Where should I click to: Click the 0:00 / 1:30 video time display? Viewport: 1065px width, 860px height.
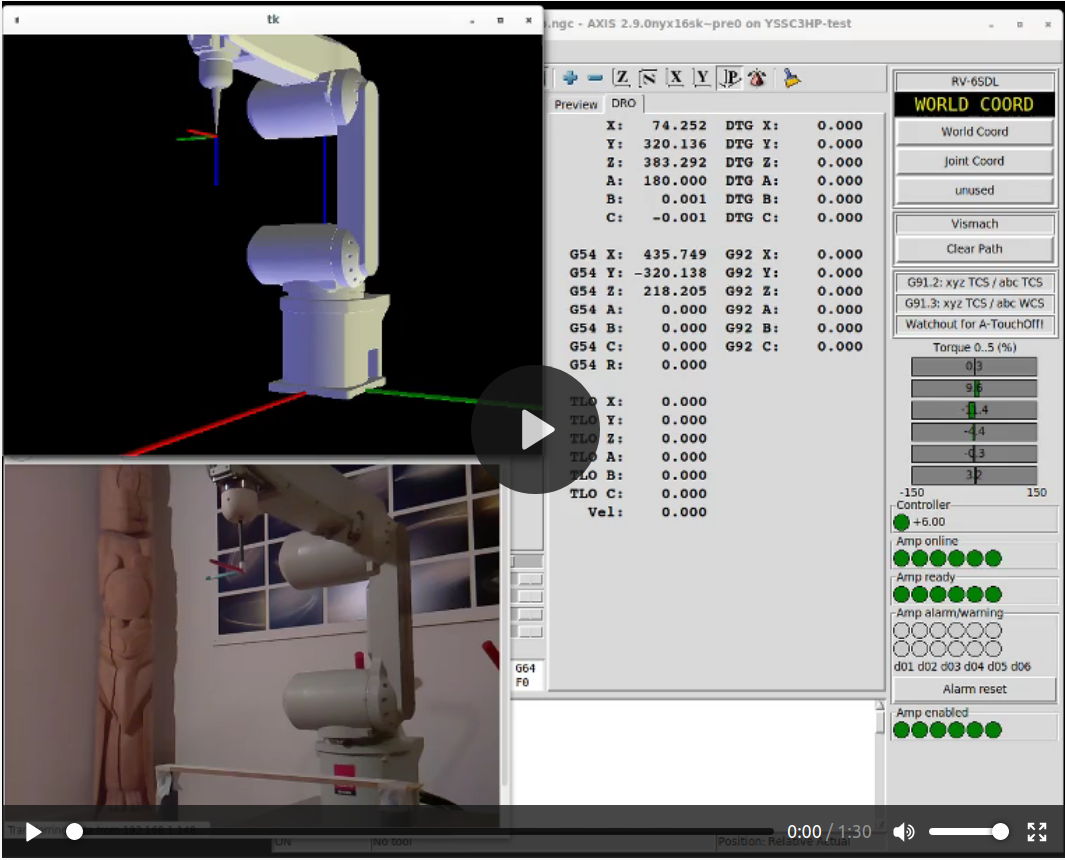pos(829,832)
